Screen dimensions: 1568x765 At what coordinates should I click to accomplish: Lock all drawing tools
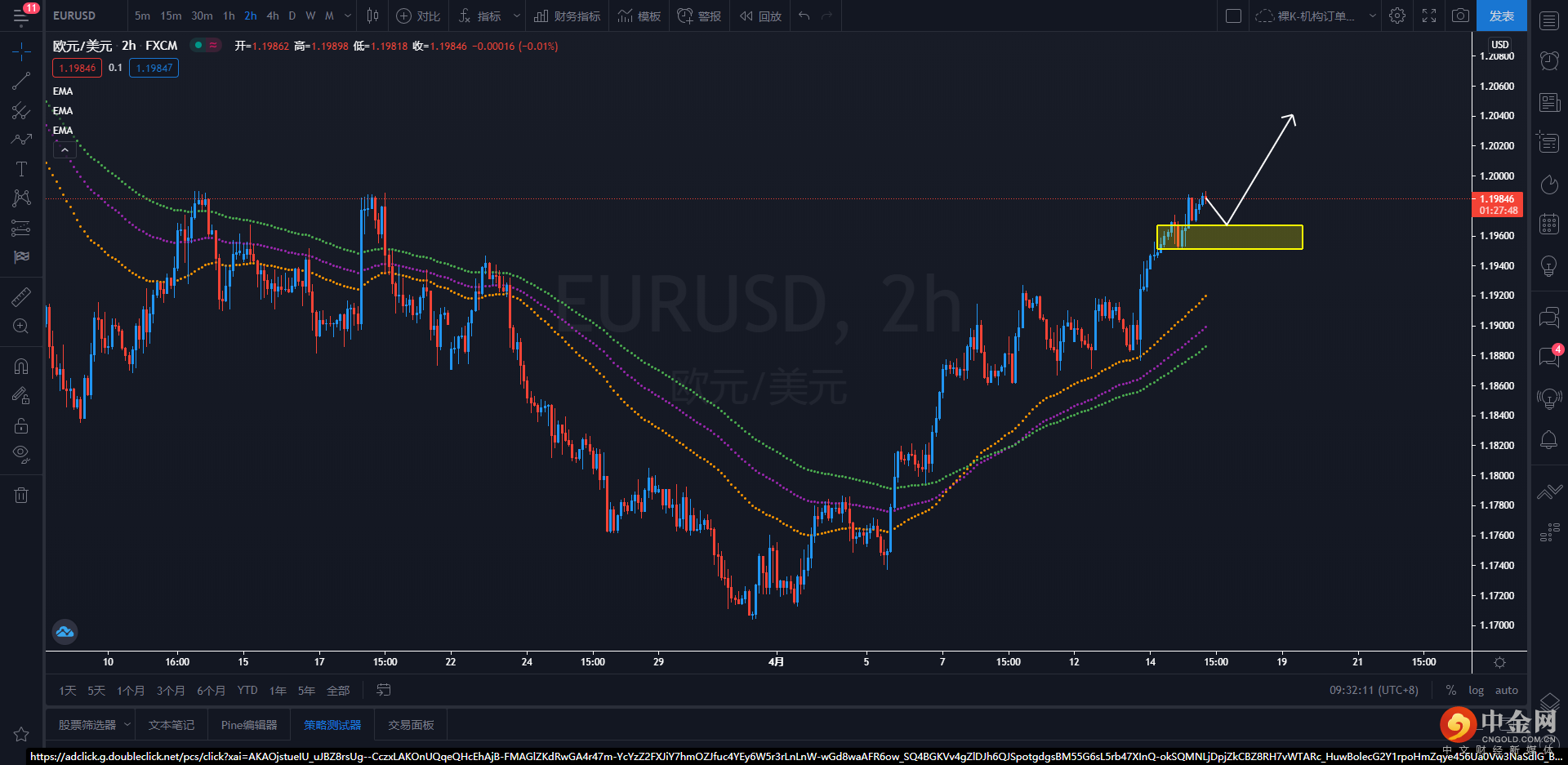pos(21,425)
